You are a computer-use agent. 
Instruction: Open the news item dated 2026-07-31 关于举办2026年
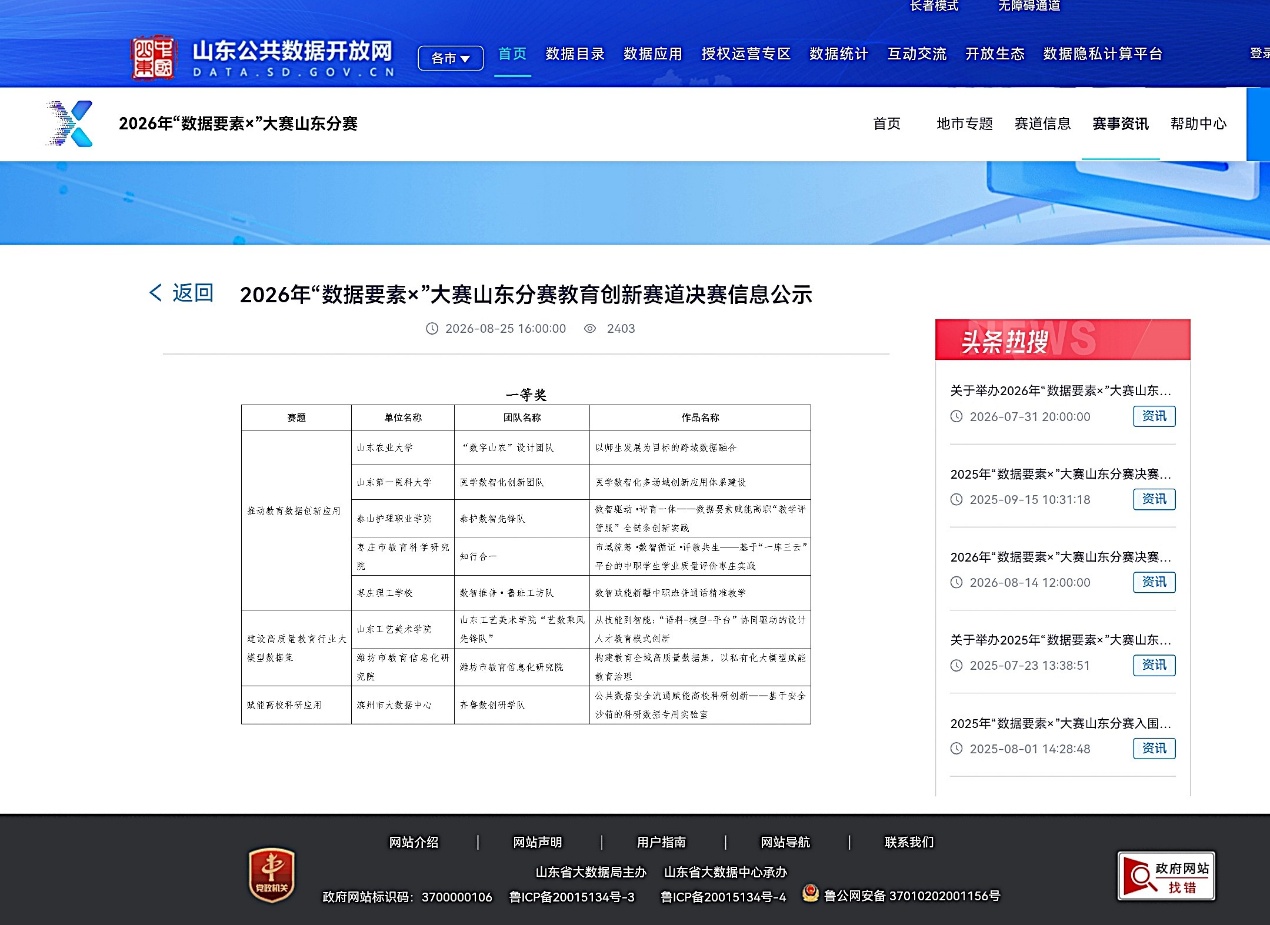1061,391
